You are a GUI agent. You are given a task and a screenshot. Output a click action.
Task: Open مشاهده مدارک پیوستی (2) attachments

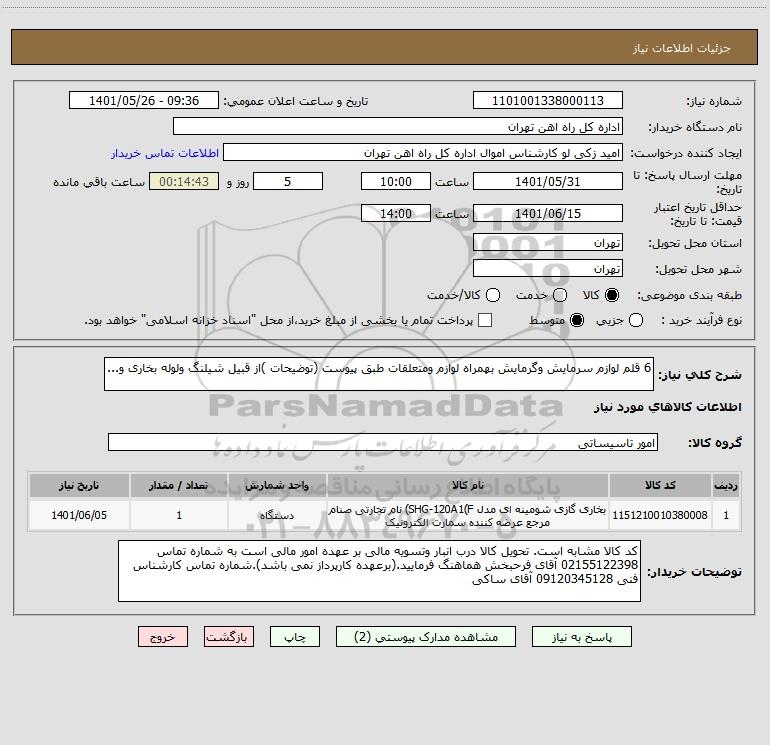tap(426, 637)
